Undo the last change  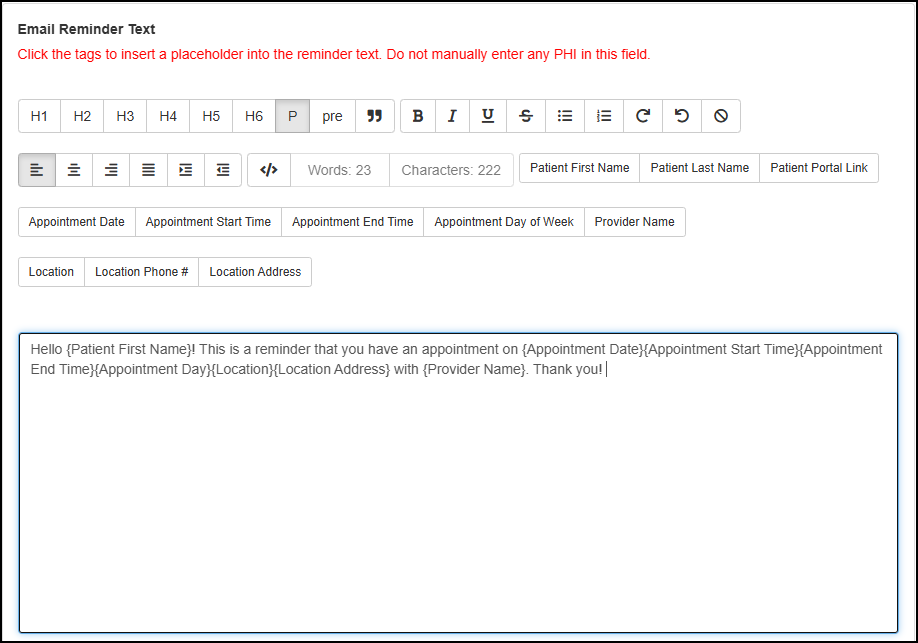681,115
